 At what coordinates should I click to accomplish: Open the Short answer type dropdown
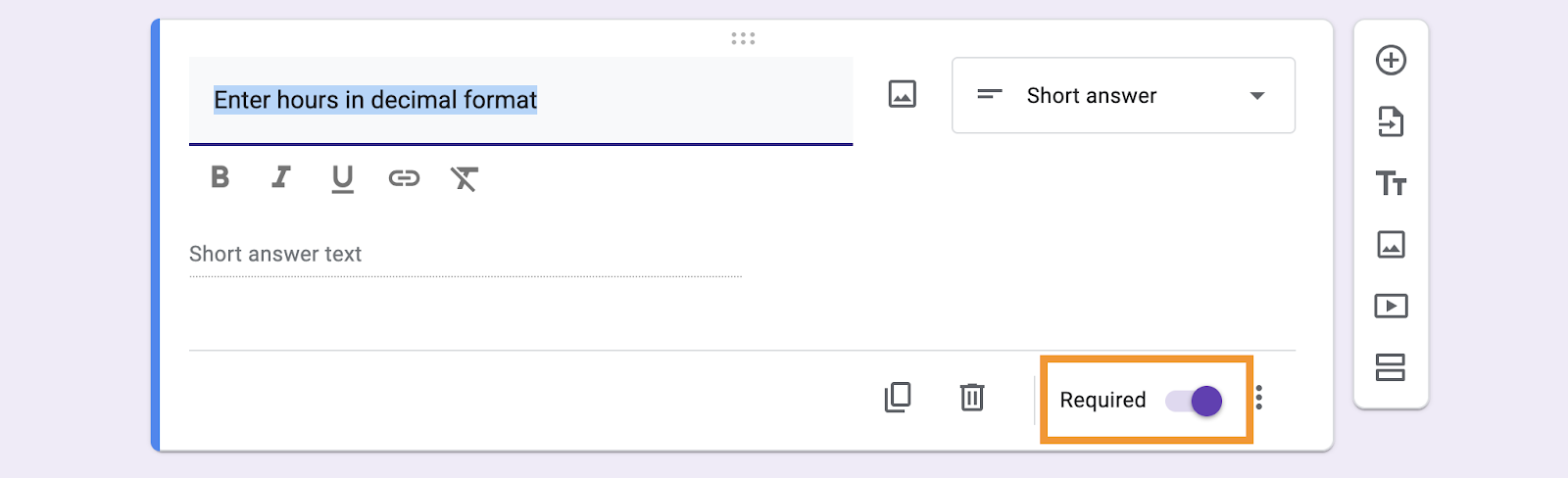tap(1122, 96)
